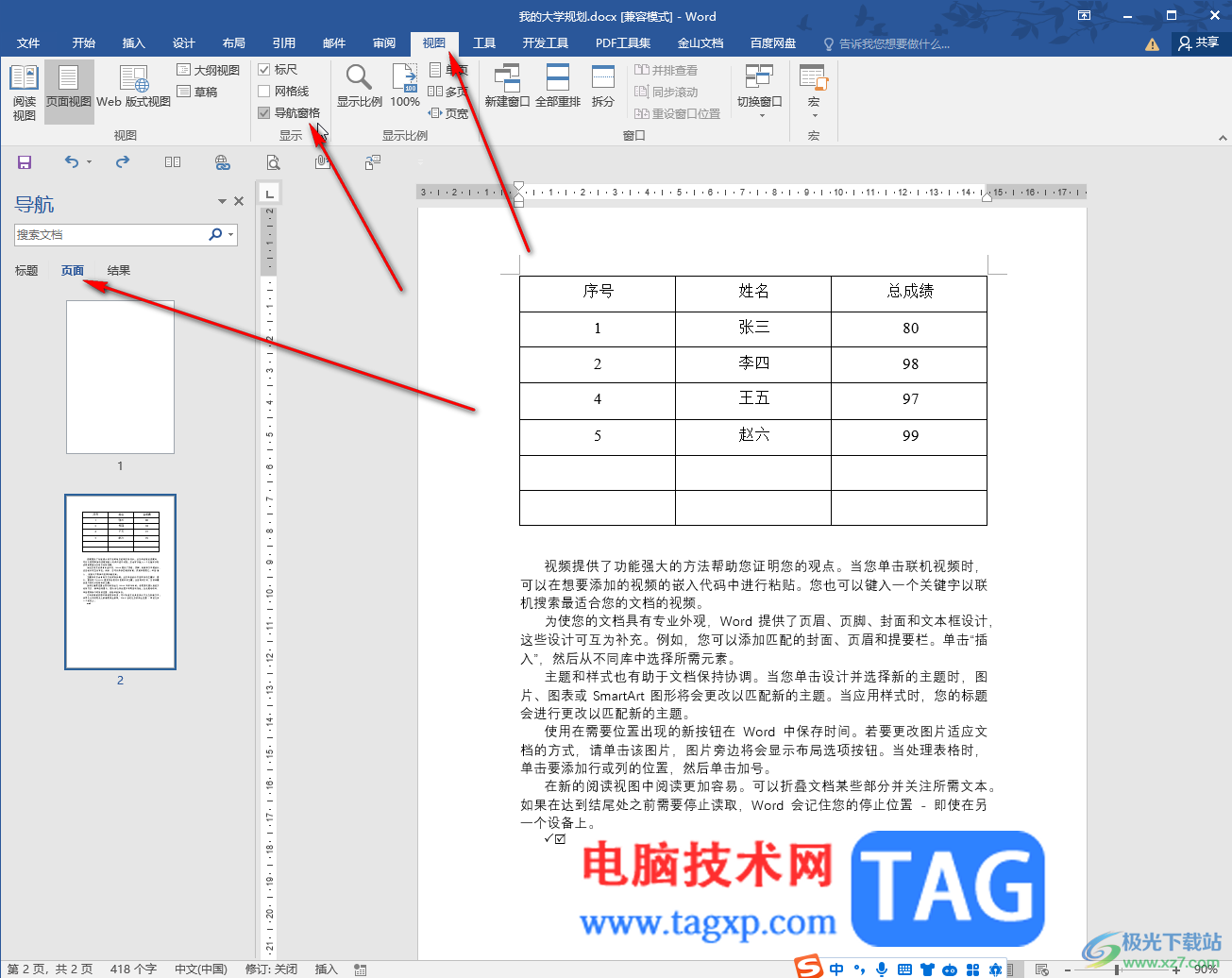
Task: Click Tell me what you want to do
Action: pyautogui.click(x=887, y=43)
